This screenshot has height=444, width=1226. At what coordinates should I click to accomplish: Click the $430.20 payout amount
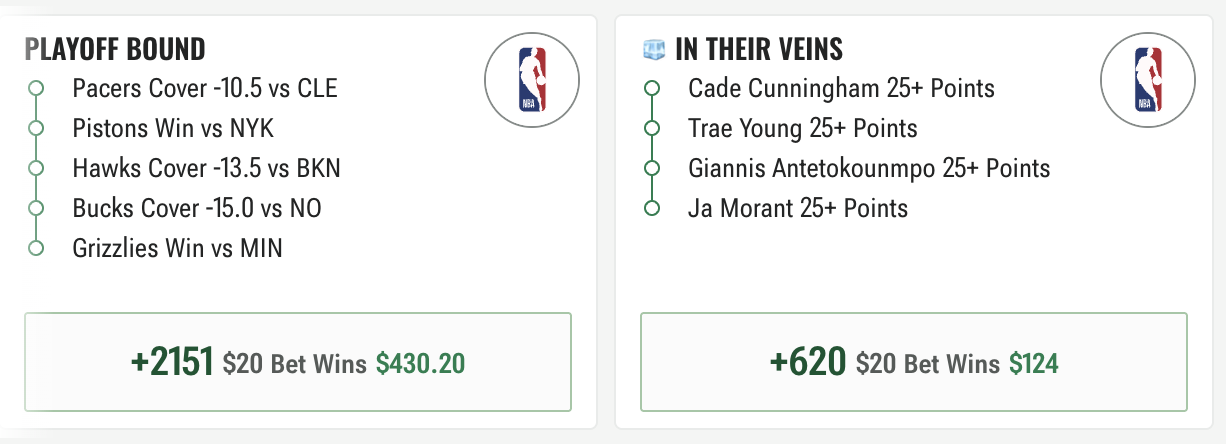[x=420, y=363]
